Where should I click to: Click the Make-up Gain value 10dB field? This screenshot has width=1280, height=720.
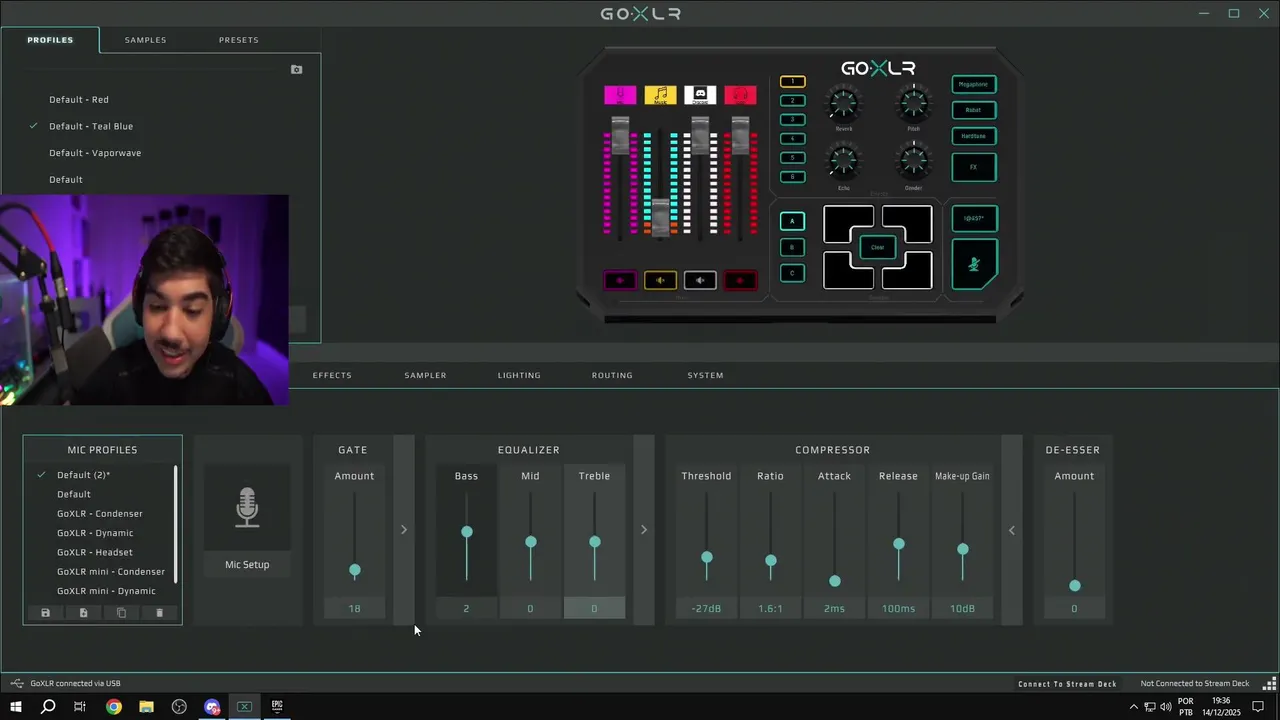962,608
